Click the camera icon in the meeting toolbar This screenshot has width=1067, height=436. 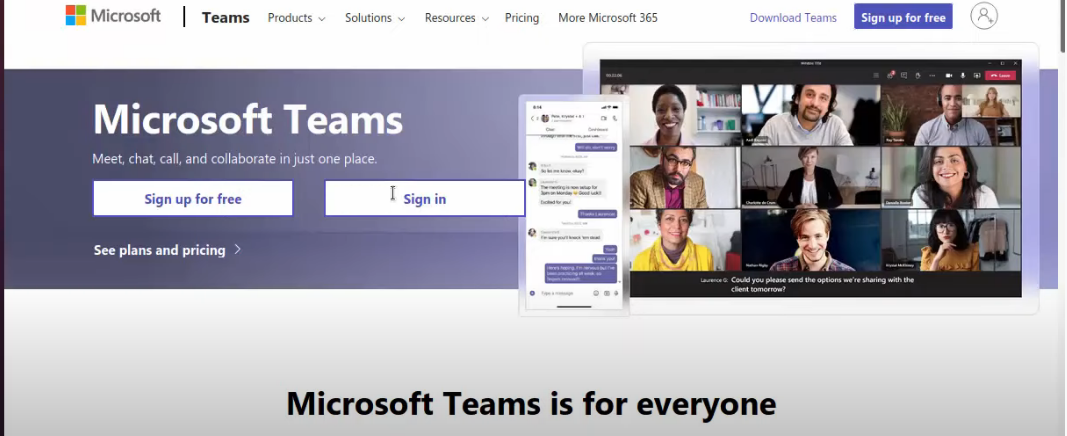(947, 75)
